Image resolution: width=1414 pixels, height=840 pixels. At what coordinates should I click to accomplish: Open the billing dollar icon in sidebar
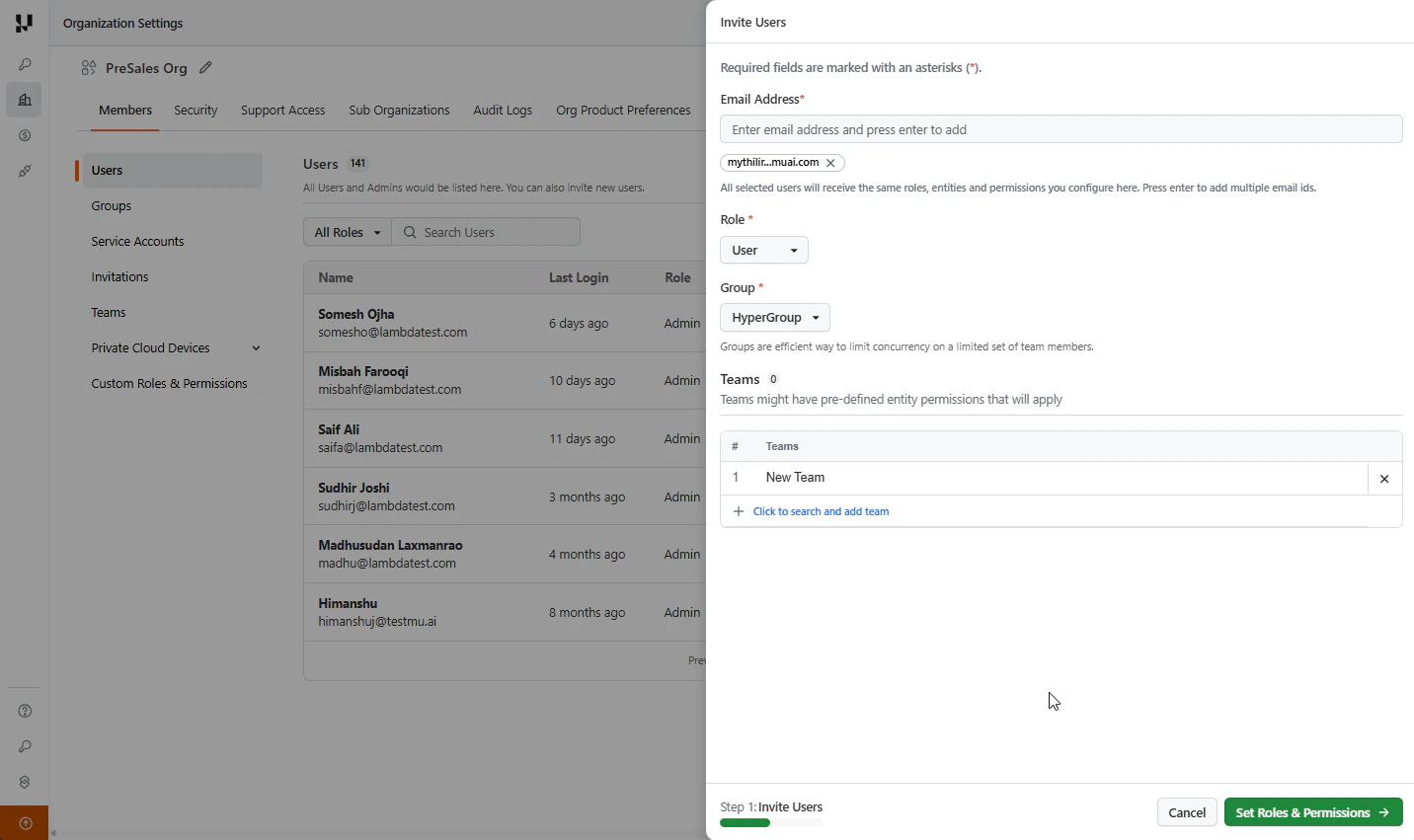pos(25,135)
